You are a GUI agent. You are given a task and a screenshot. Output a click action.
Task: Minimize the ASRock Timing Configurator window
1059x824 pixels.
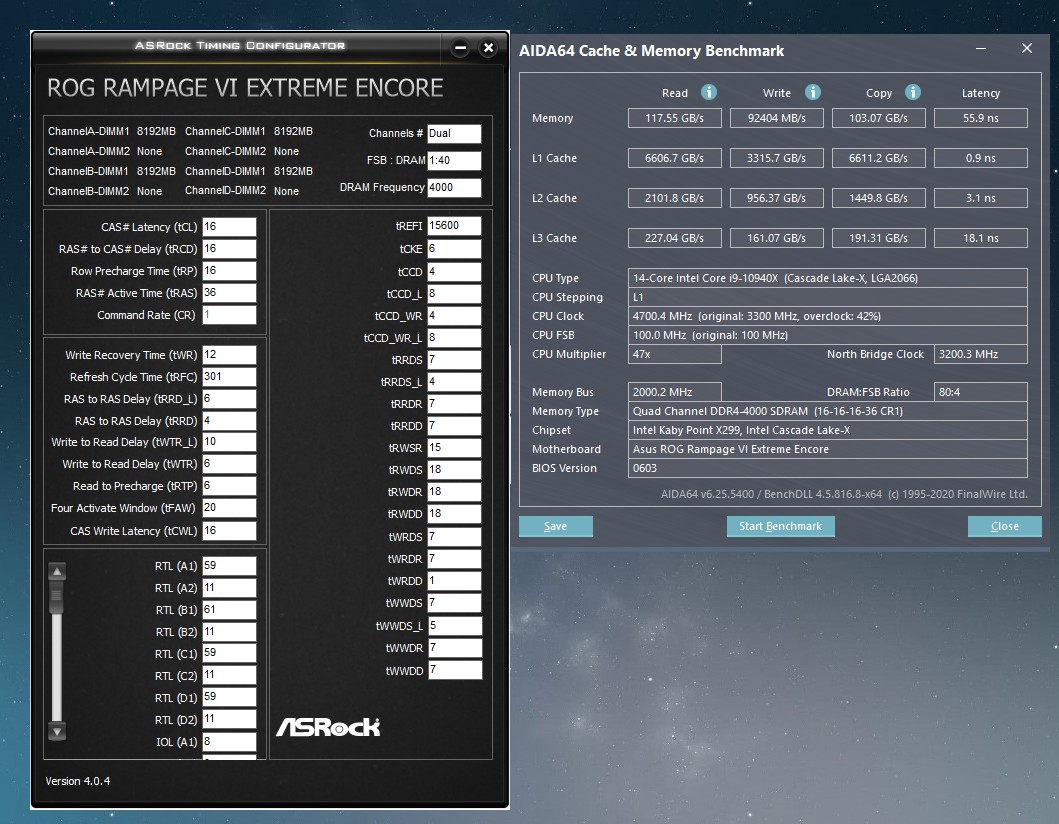(x=461, y=48)
